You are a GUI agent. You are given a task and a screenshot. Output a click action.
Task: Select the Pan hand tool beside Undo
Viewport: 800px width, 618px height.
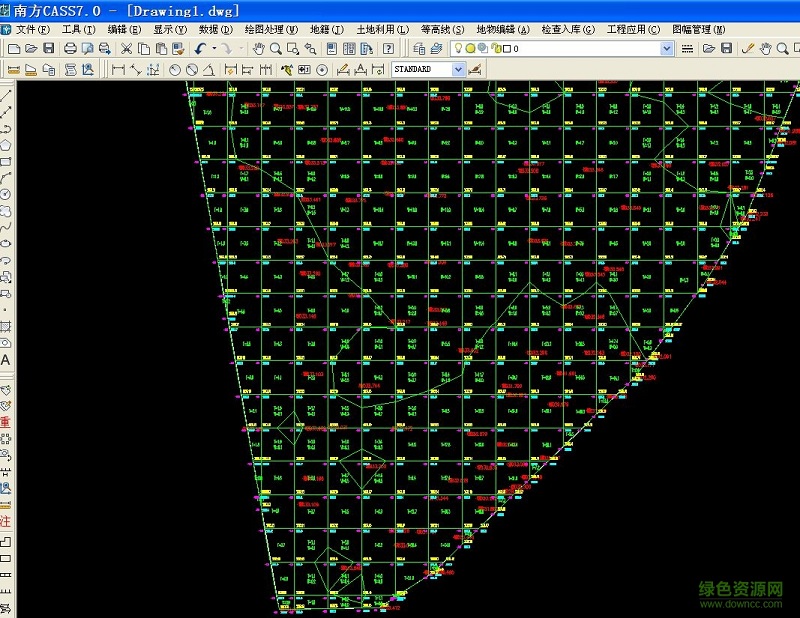point(259,48)
